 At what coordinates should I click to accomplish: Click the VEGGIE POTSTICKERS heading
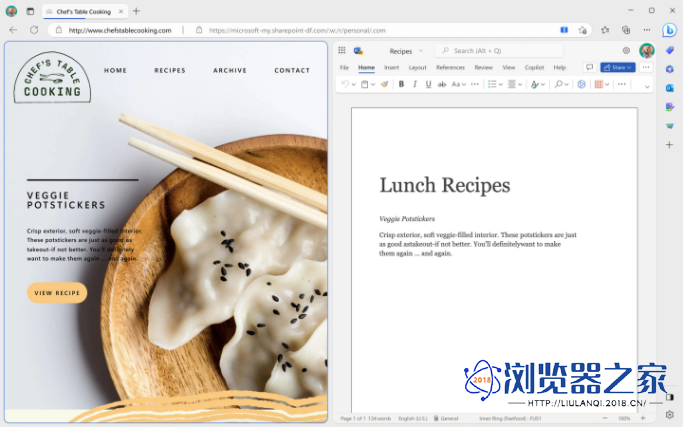66,200
